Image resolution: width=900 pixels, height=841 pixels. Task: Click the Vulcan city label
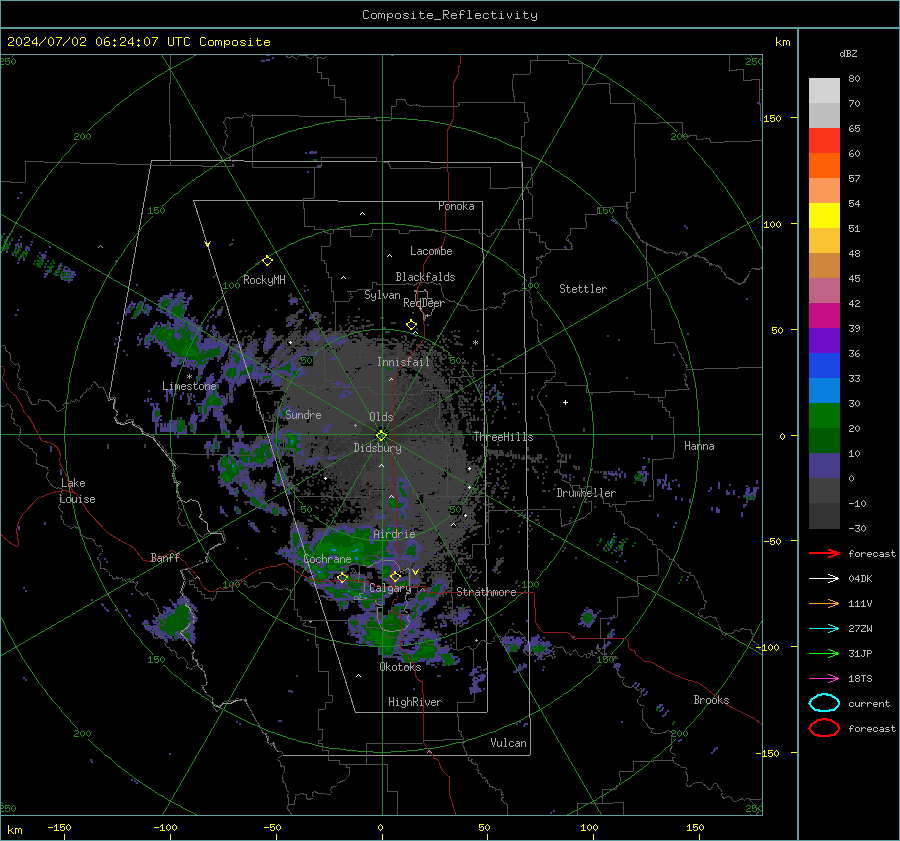coord(509,743)
